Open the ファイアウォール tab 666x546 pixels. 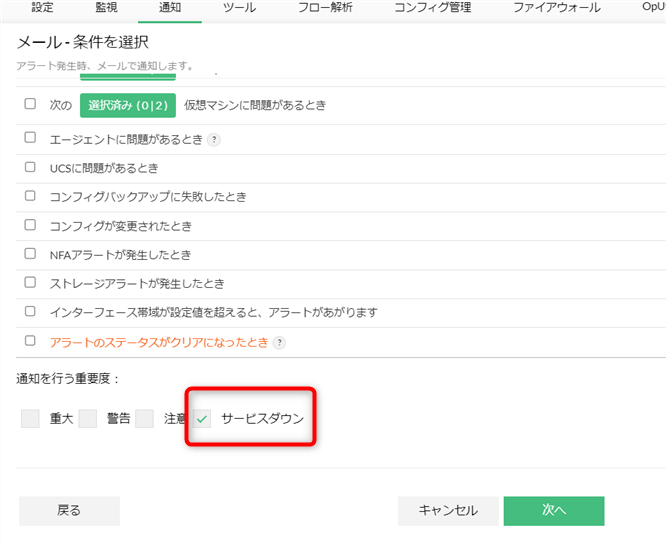[556, 8]
